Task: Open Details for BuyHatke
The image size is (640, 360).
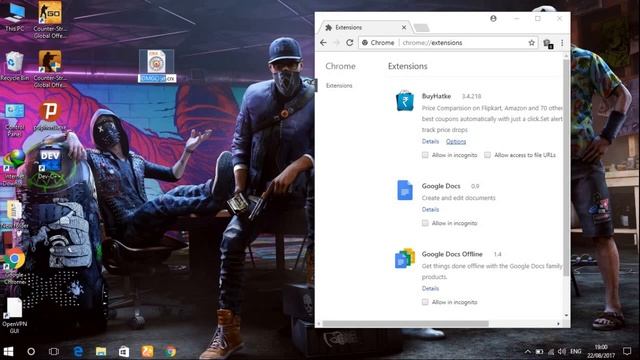Action: (430, 141)
